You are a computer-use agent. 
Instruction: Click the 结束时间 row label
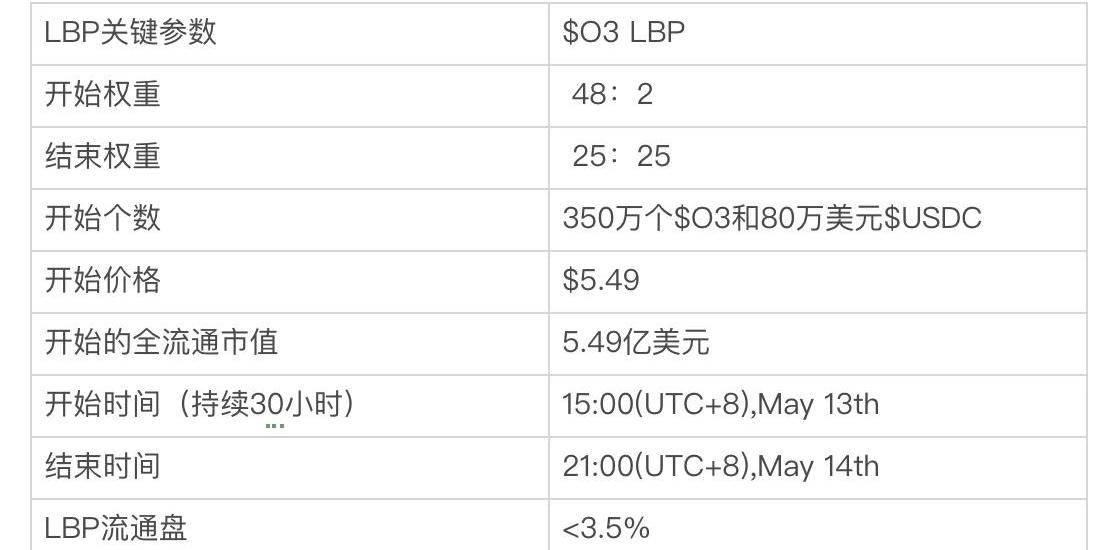[102, 466]
